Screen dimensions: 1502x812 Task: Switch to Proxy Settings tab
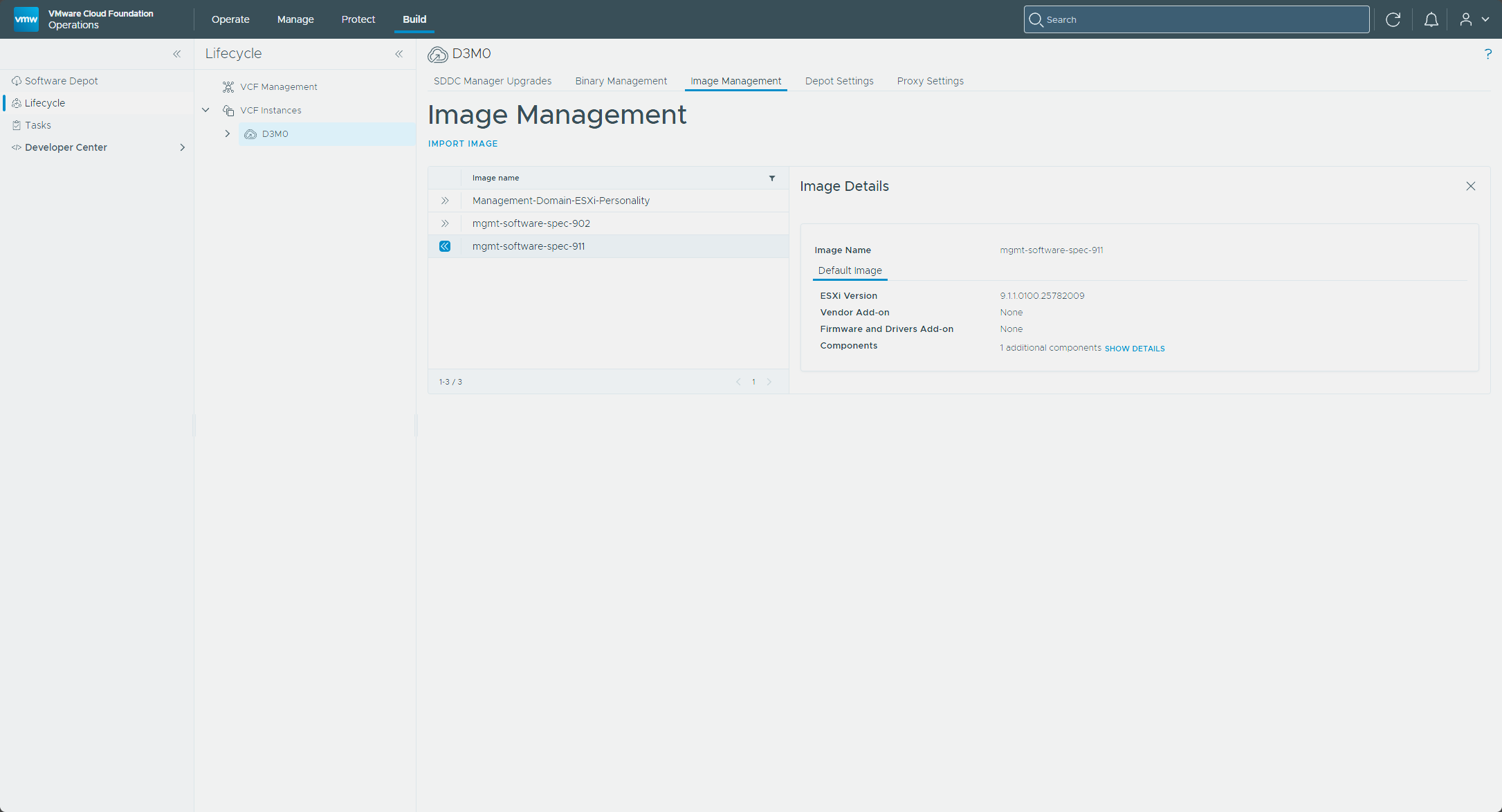[x=930, y=81]
